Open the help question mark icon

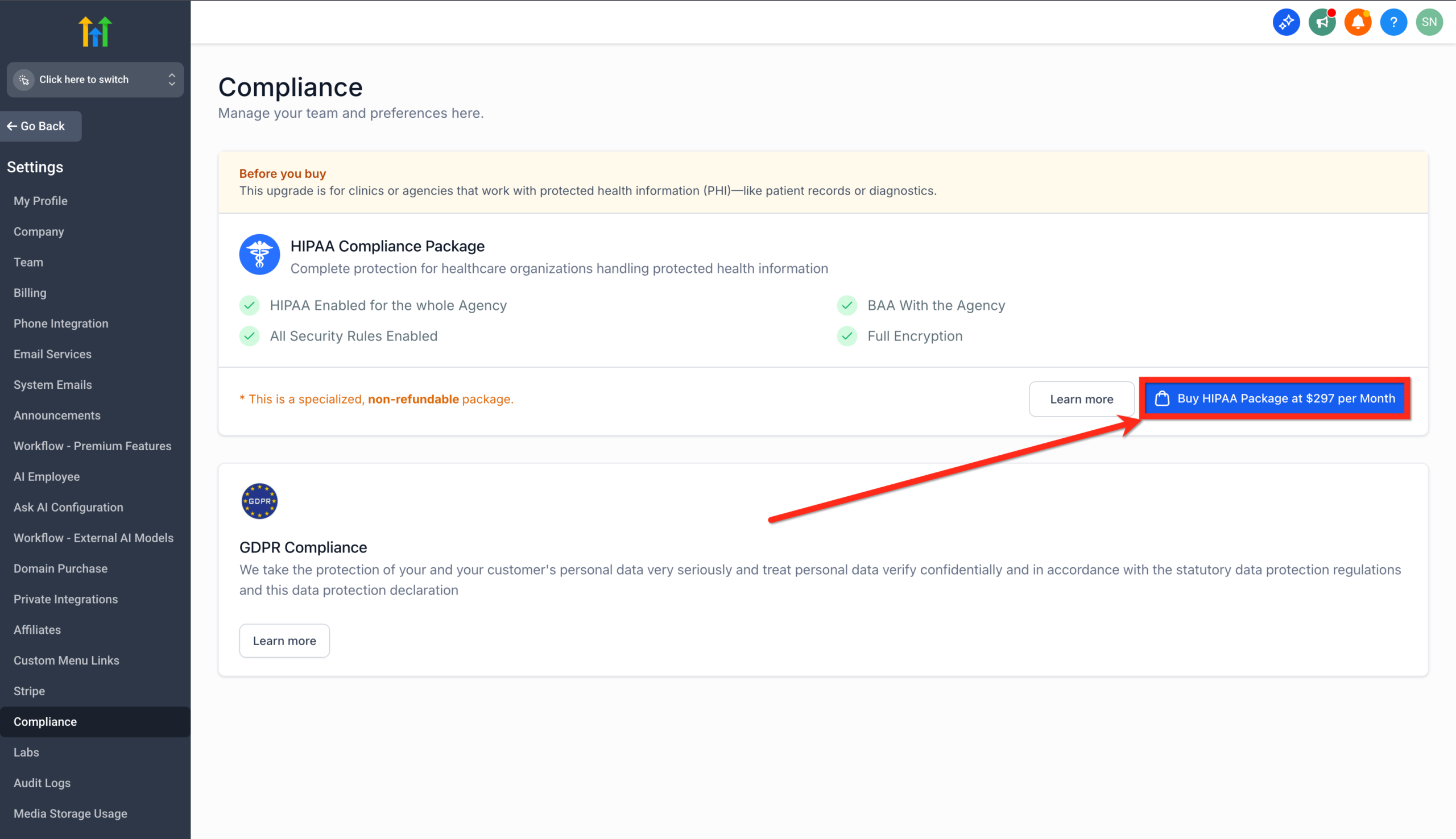1393,22
